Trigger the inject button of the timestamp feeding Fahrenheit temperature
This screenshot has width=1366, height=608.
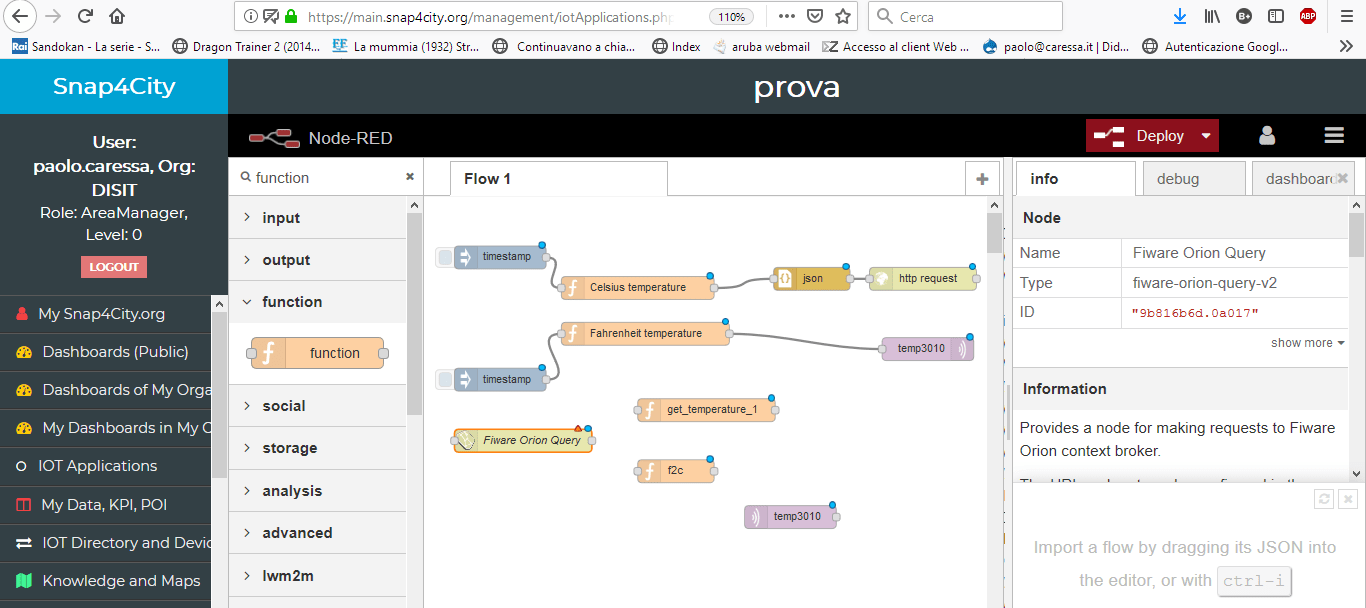click(x=445, y=379)
